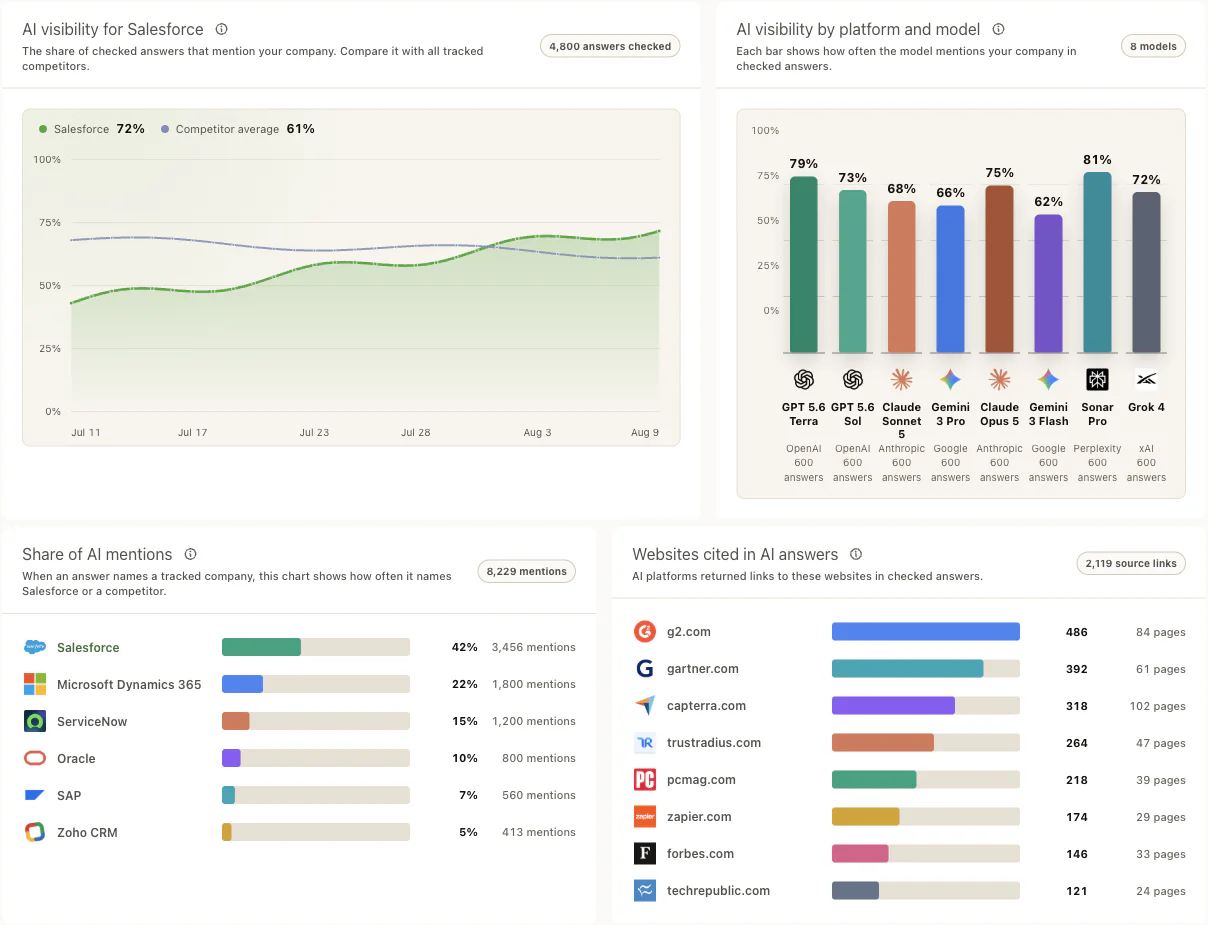This screenshot has width=1208, height=925.
Task: Click the trustradius.com favicon
Action: [645, 743]
